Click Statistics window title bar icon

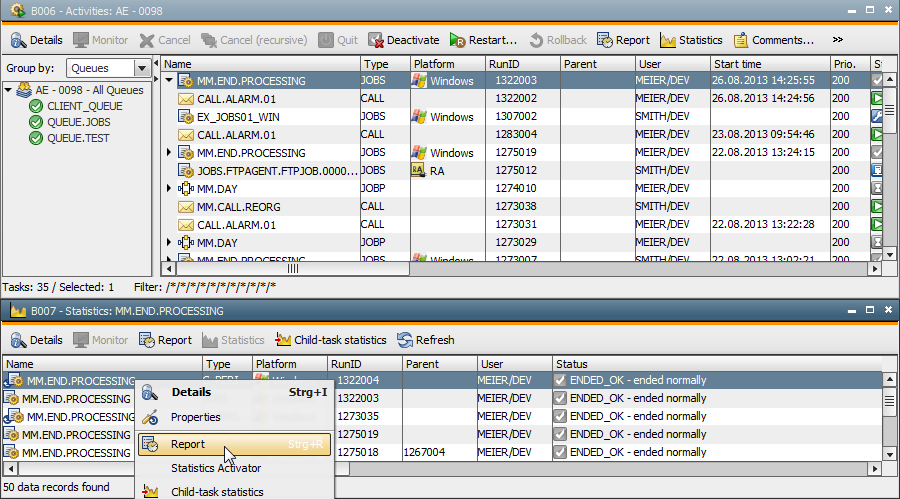[18, 311]
